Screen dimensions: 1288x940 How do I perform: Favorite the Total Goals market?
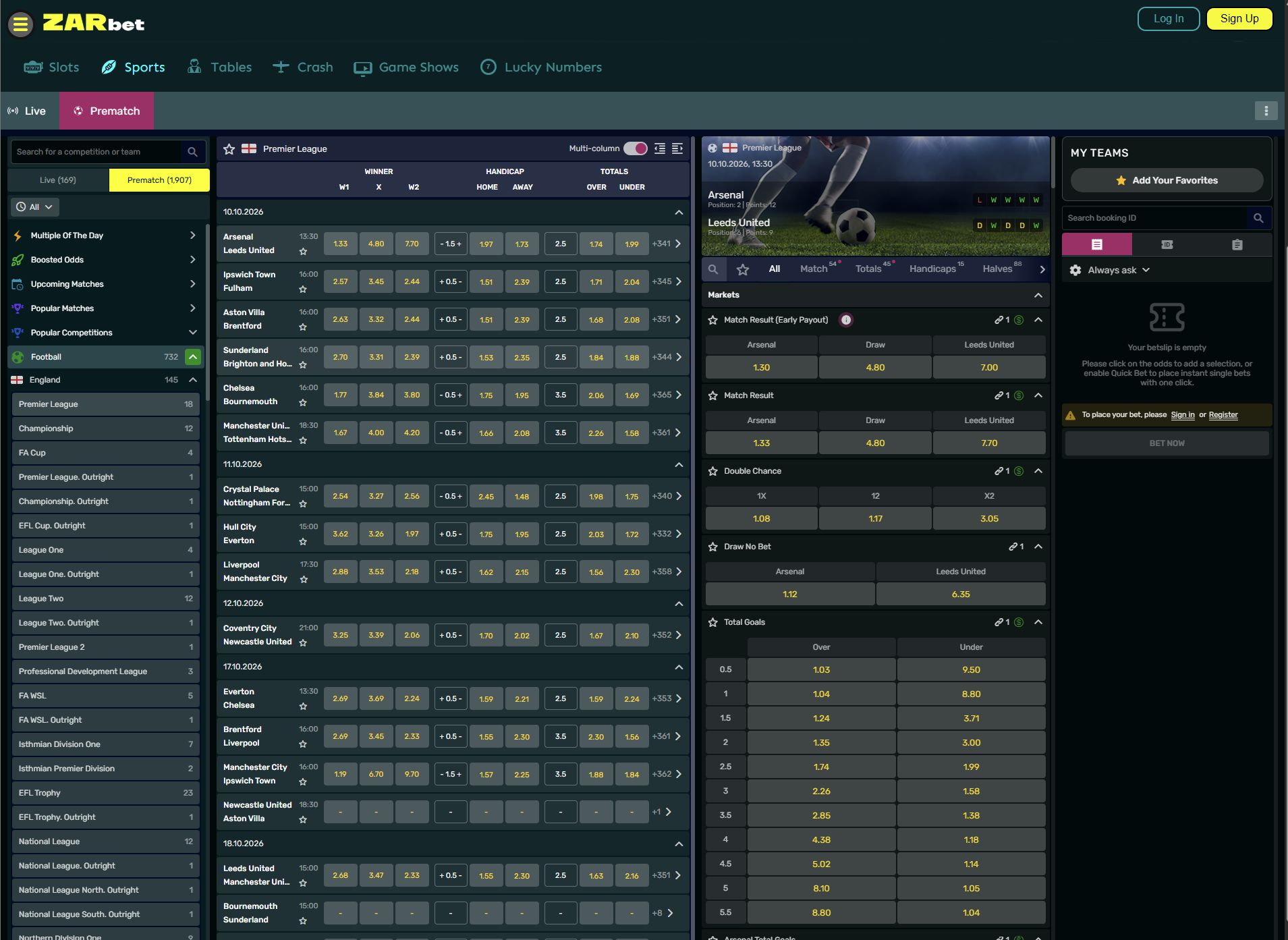coord(712,622)
